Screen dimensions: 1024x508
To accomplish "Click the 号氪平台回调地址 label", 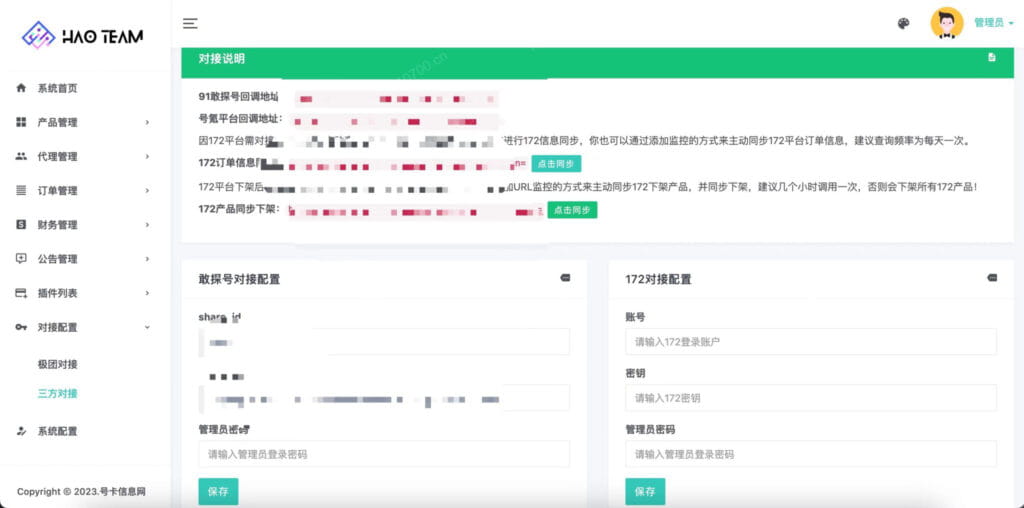I will [240, 119].
